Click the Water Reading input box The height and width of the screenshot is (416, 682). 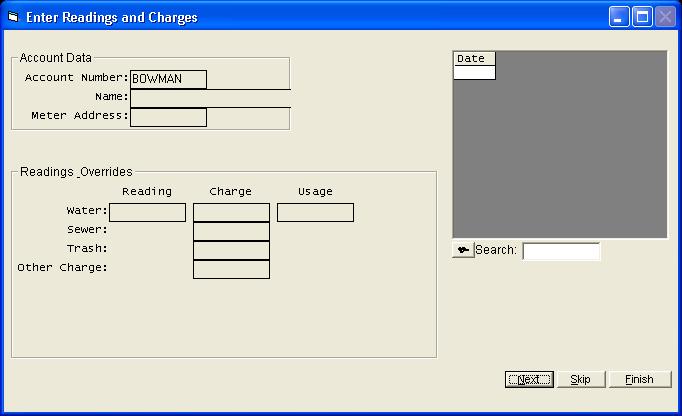(147, 212)
